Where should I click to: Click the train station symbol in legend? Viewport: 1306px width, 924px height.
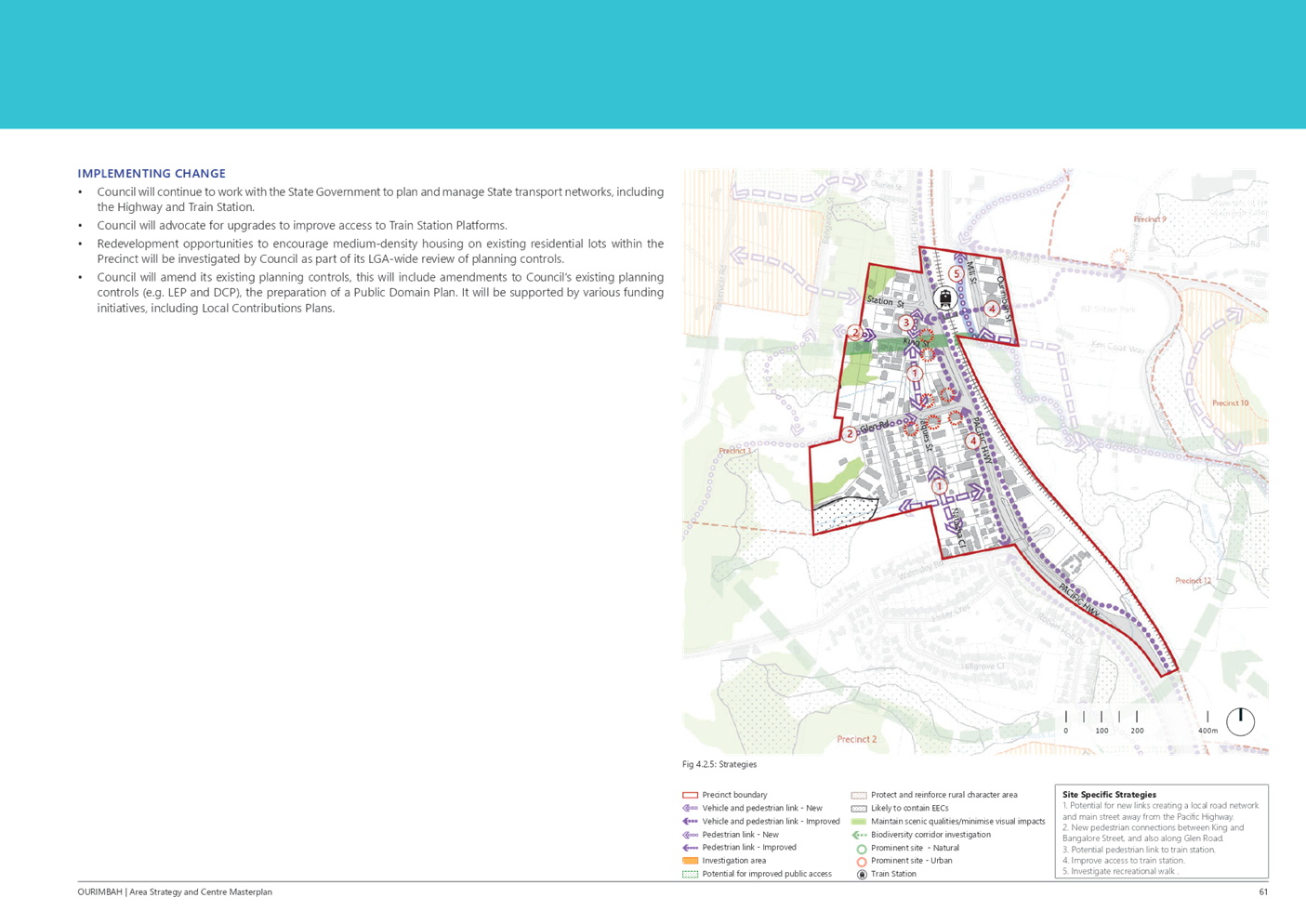861,874
